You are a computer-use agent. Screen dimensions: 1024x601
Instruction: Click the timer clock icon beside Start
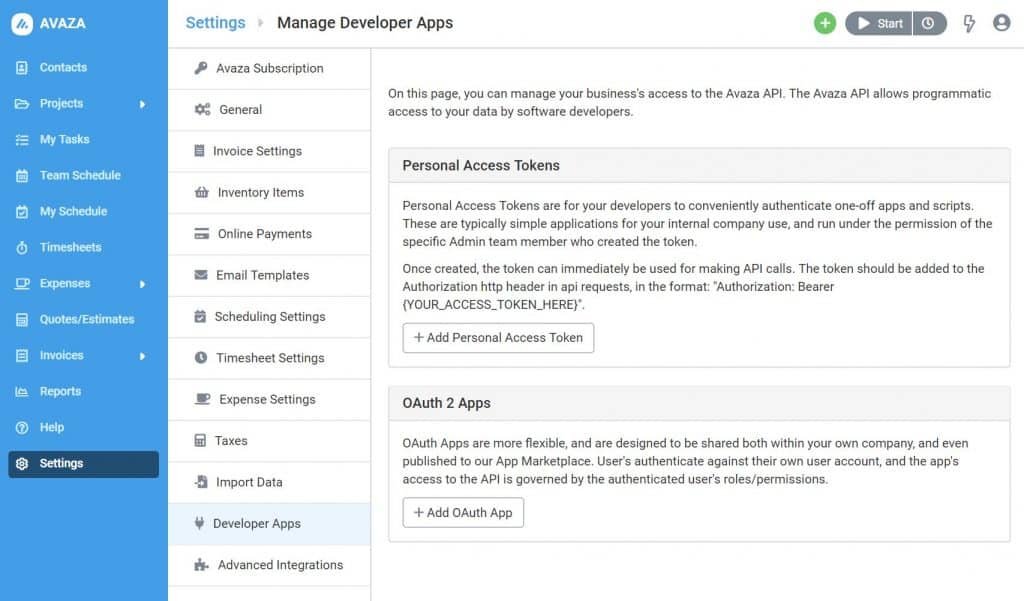pos(929,23)
